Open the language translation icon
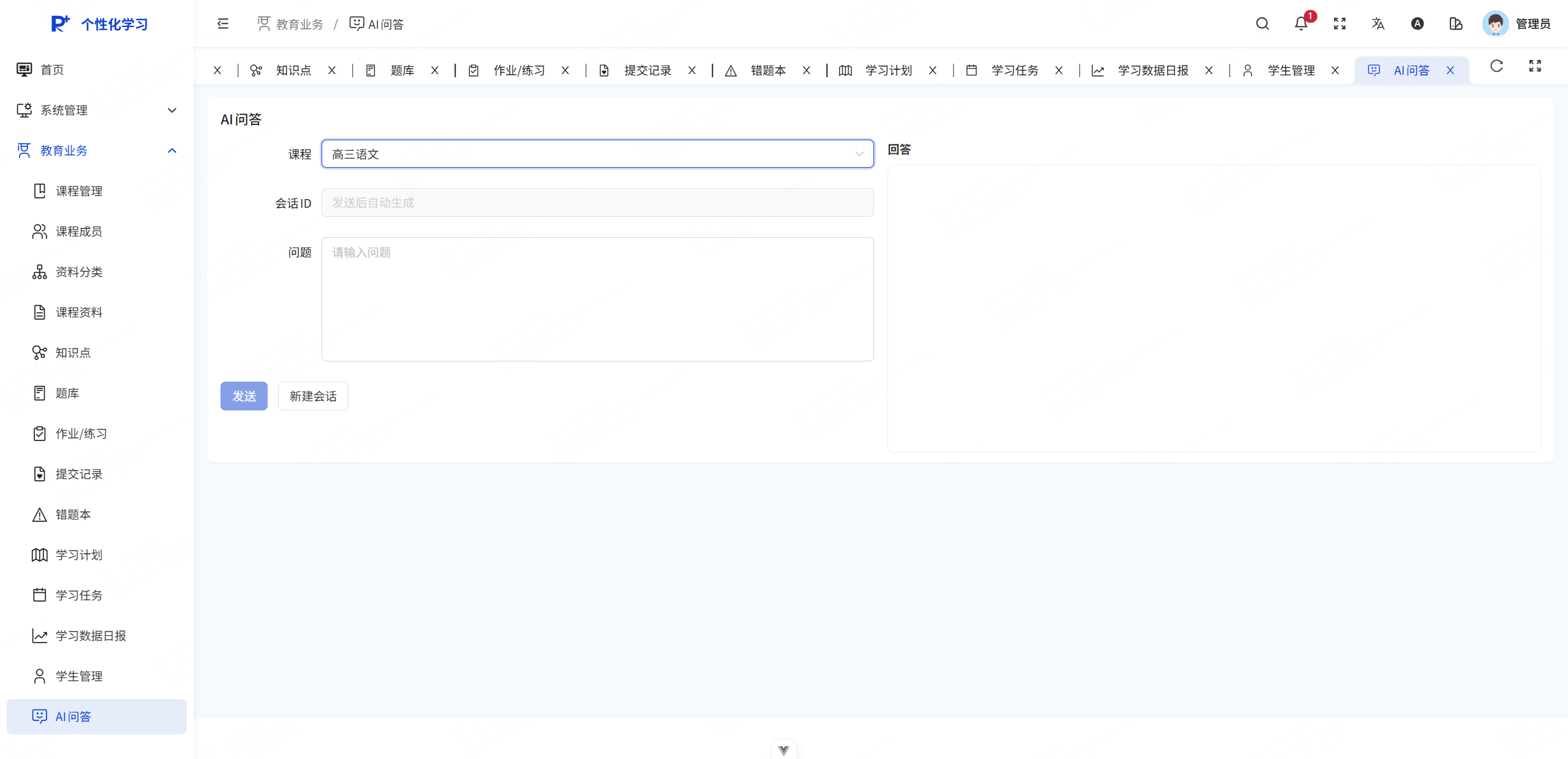 pyautogui.click(x=1378, y=24)
